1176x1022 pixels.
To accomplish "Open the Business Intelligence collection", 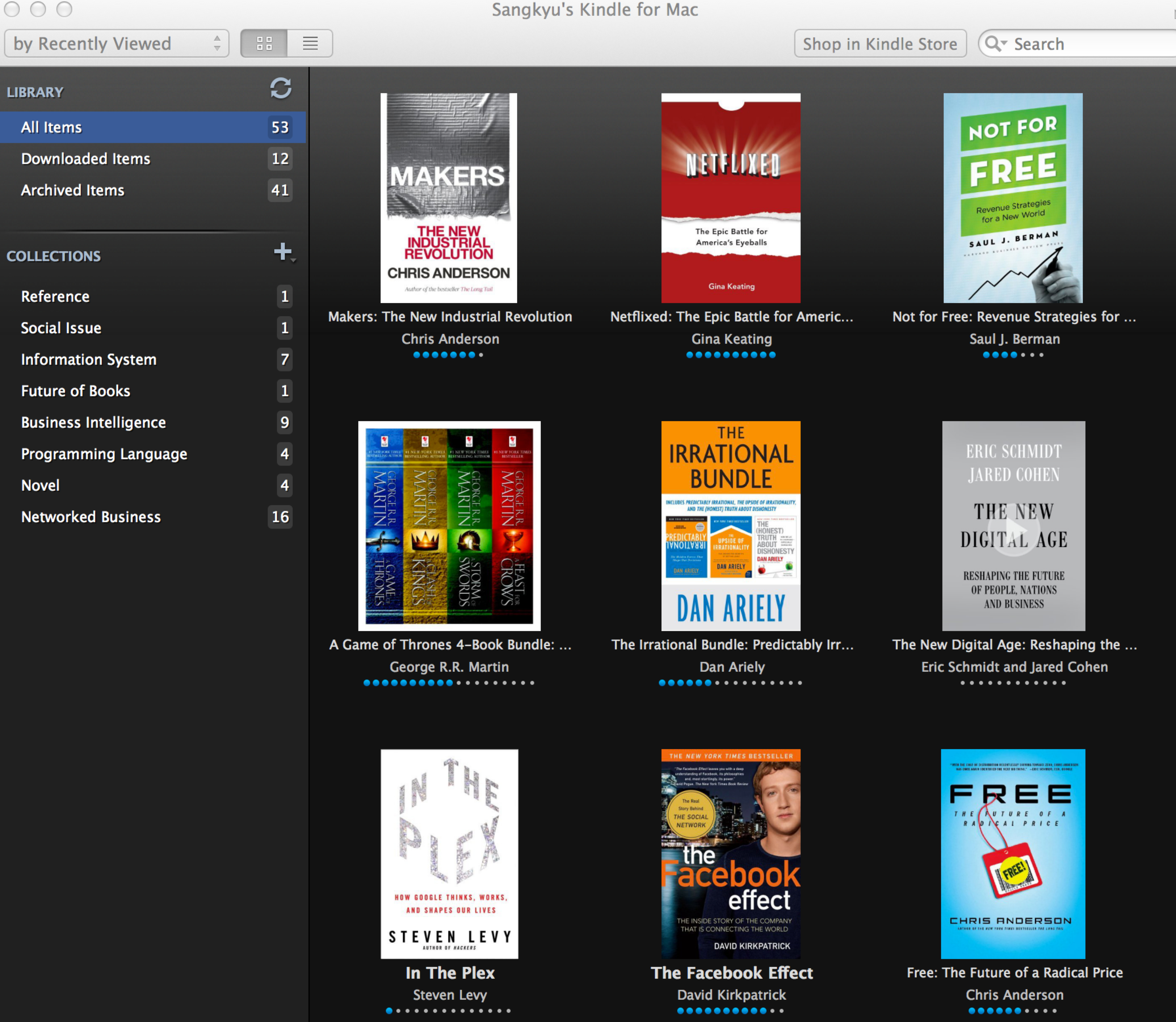I will tap(94, 422).
